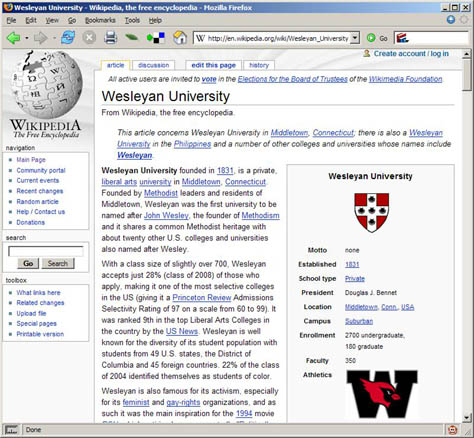Image resolution: width=474 pixels, height=438 pixels.
Task: Open the Wikimedia Foundation link
Action: coord(405,79)
